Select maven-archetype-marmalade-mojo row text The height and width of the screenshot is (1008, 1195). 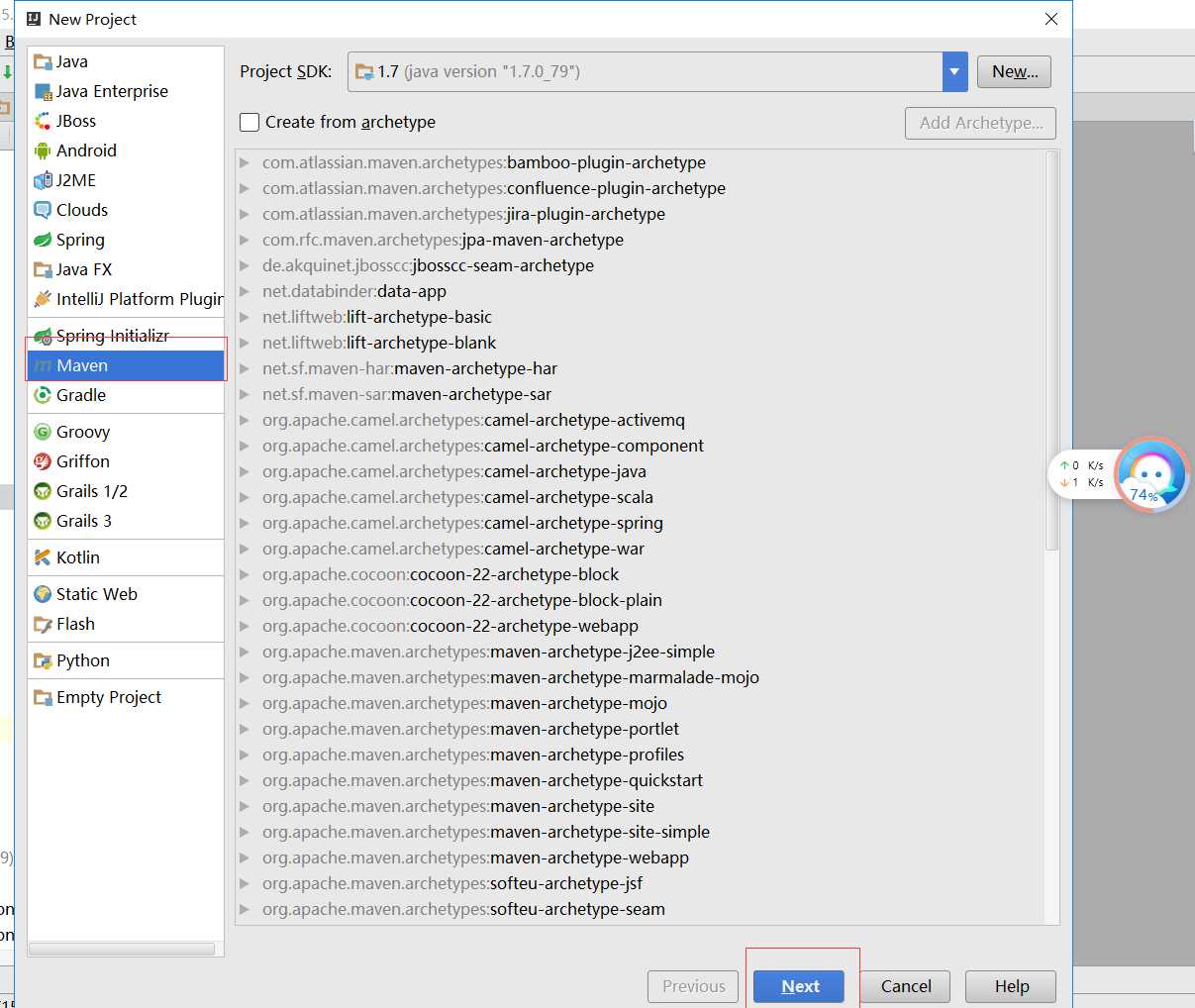point(511,677)
